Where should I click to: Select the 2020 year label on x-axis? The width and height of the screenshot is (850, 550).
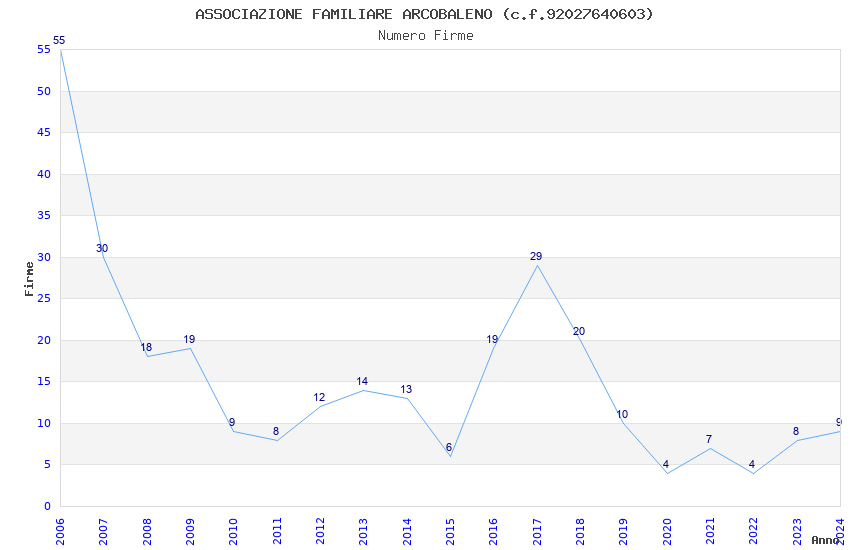pos(667,532)
